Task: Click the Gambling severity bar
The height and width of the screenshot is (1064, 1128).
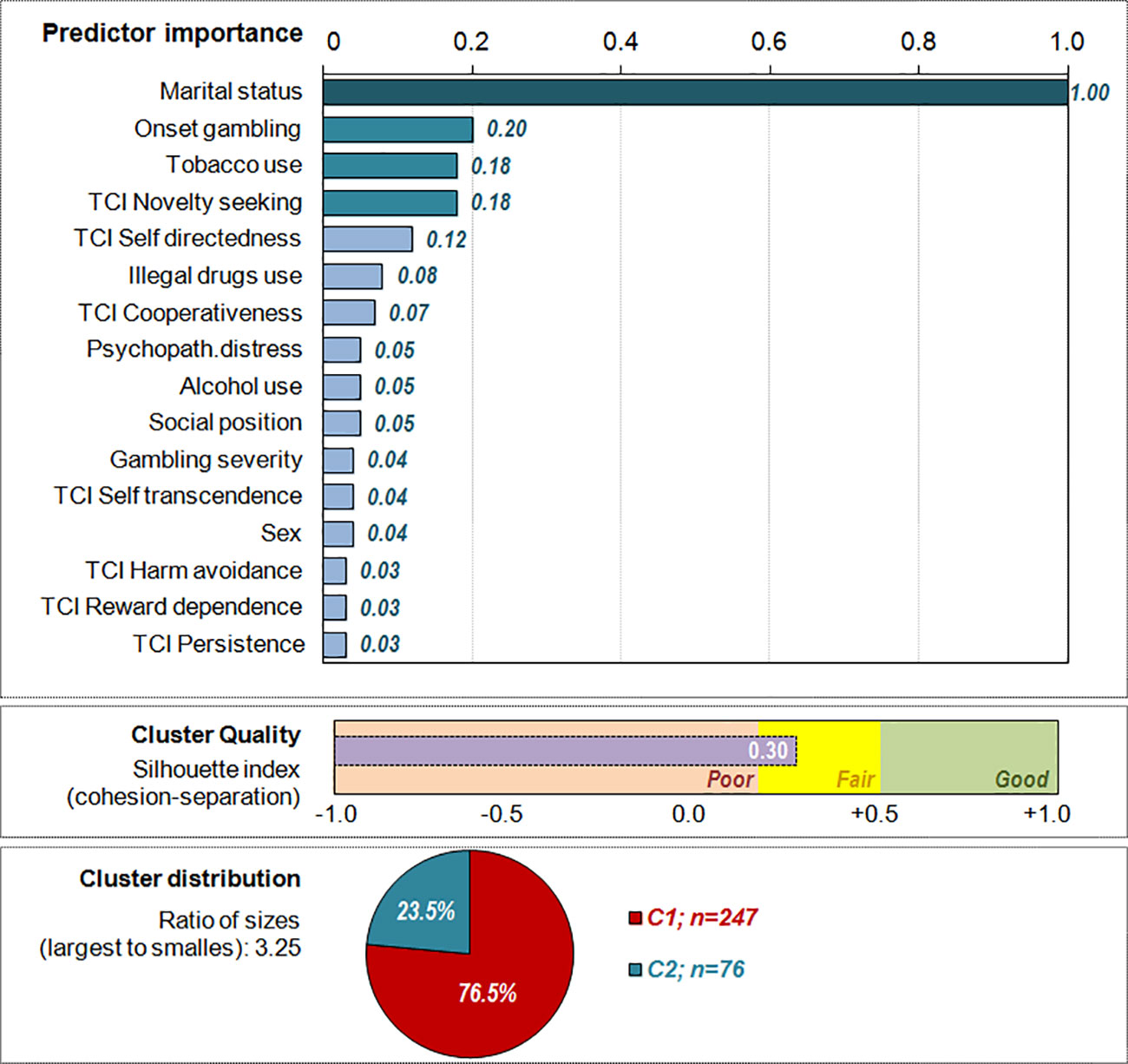Action: tap(338, 460)
